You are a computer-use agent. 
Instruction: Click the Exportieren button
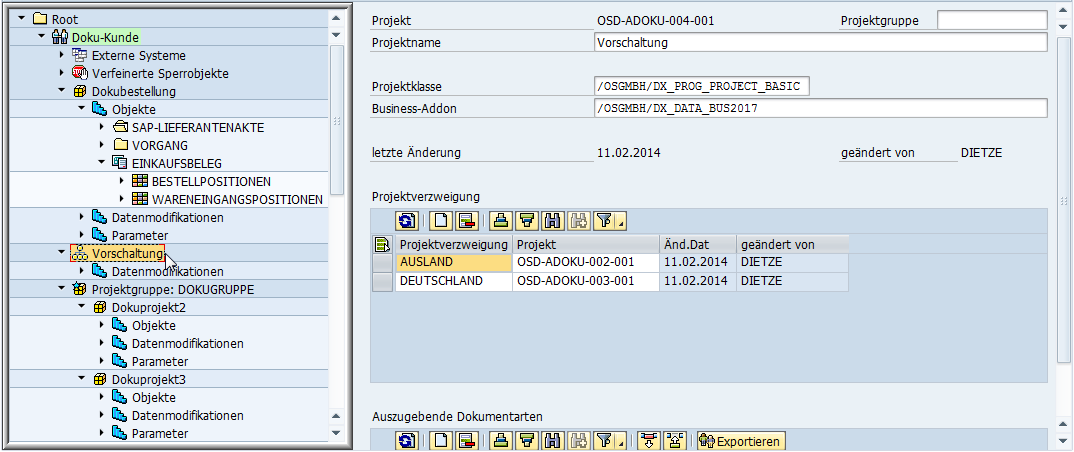tap(741, 441)
